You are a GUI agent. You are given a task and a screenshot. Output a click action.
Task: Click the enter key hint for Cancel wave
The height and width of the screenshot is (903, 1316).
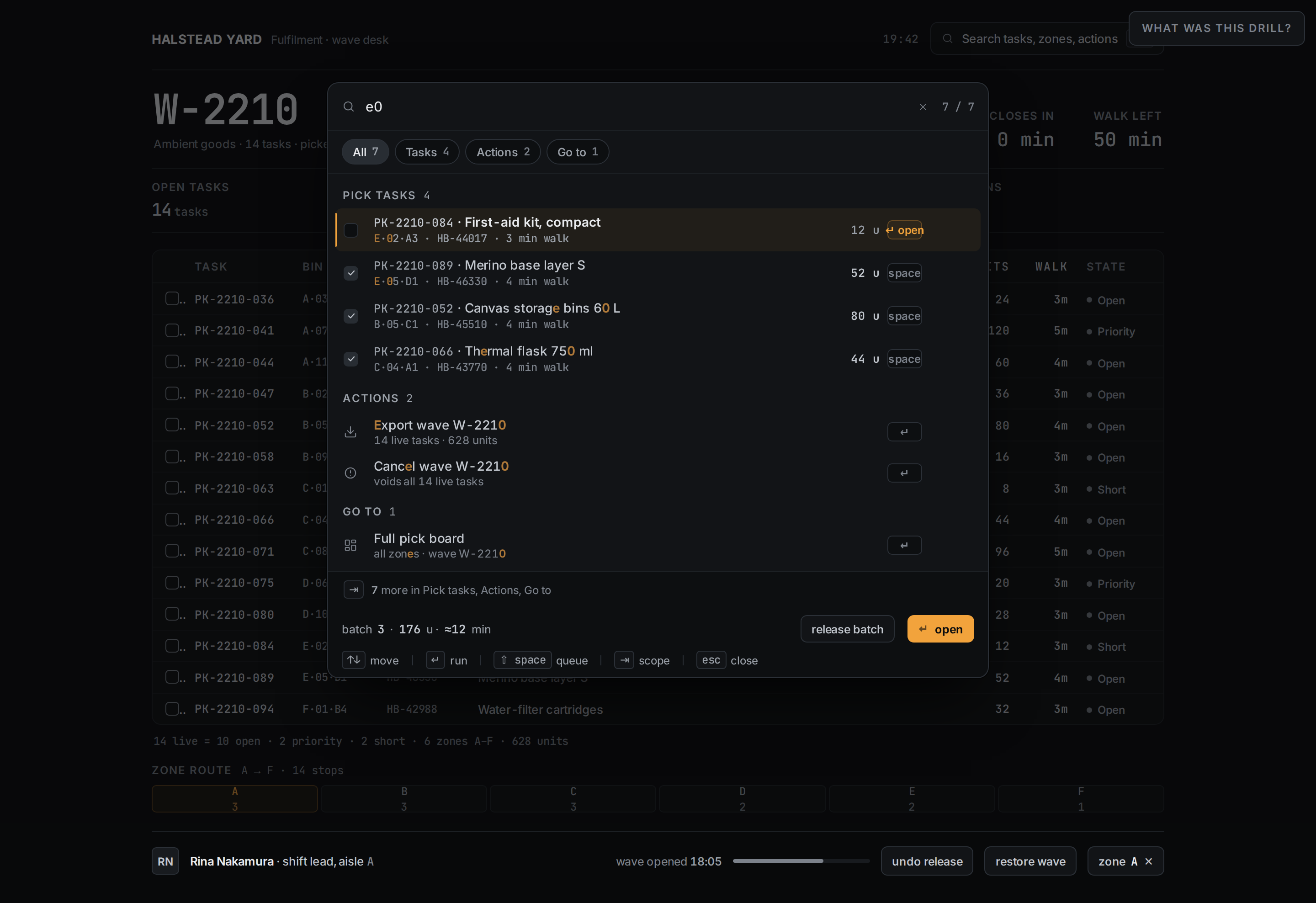[904, 473]
